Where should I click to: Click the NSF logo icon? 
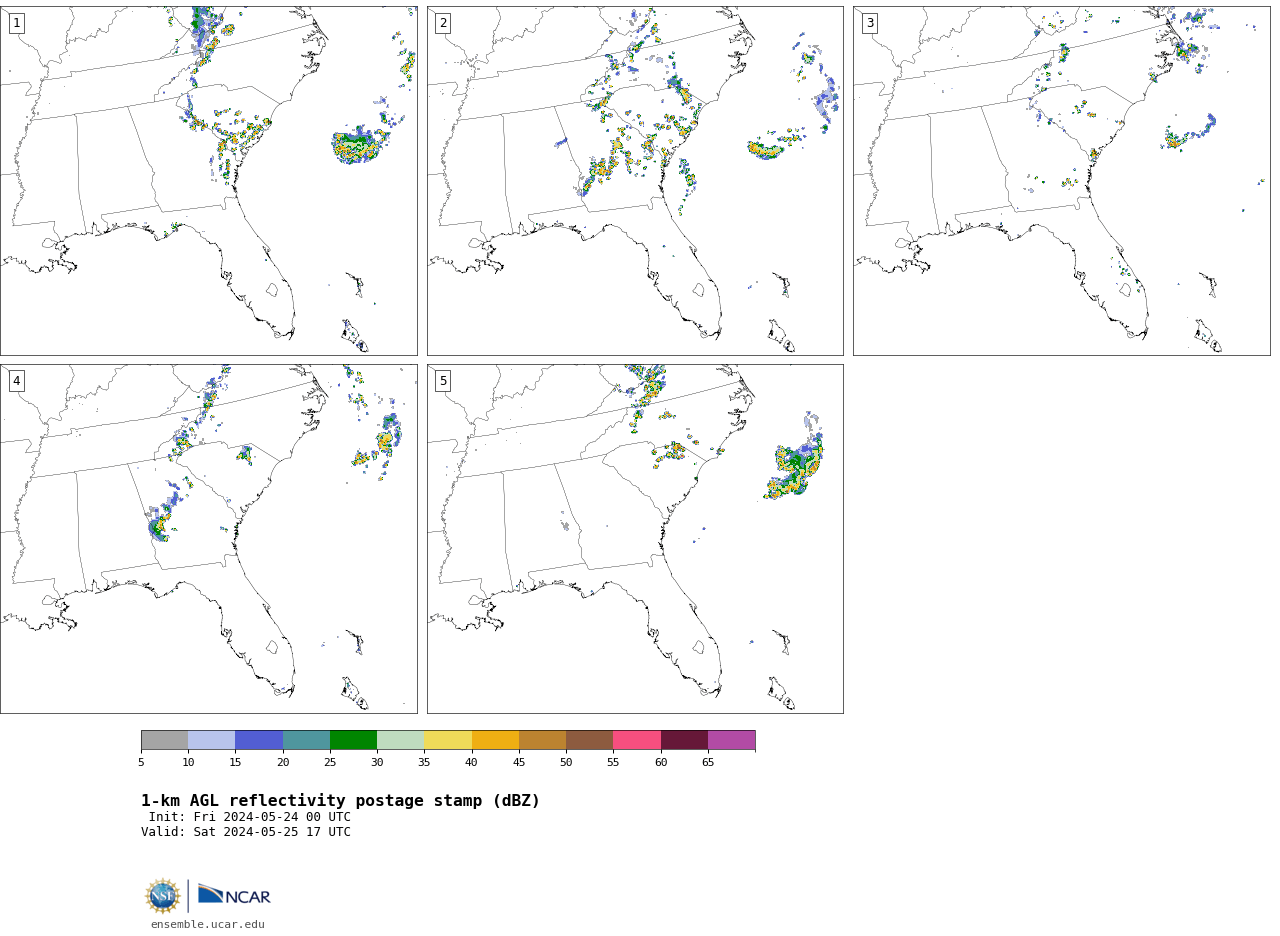pos(163,896)
